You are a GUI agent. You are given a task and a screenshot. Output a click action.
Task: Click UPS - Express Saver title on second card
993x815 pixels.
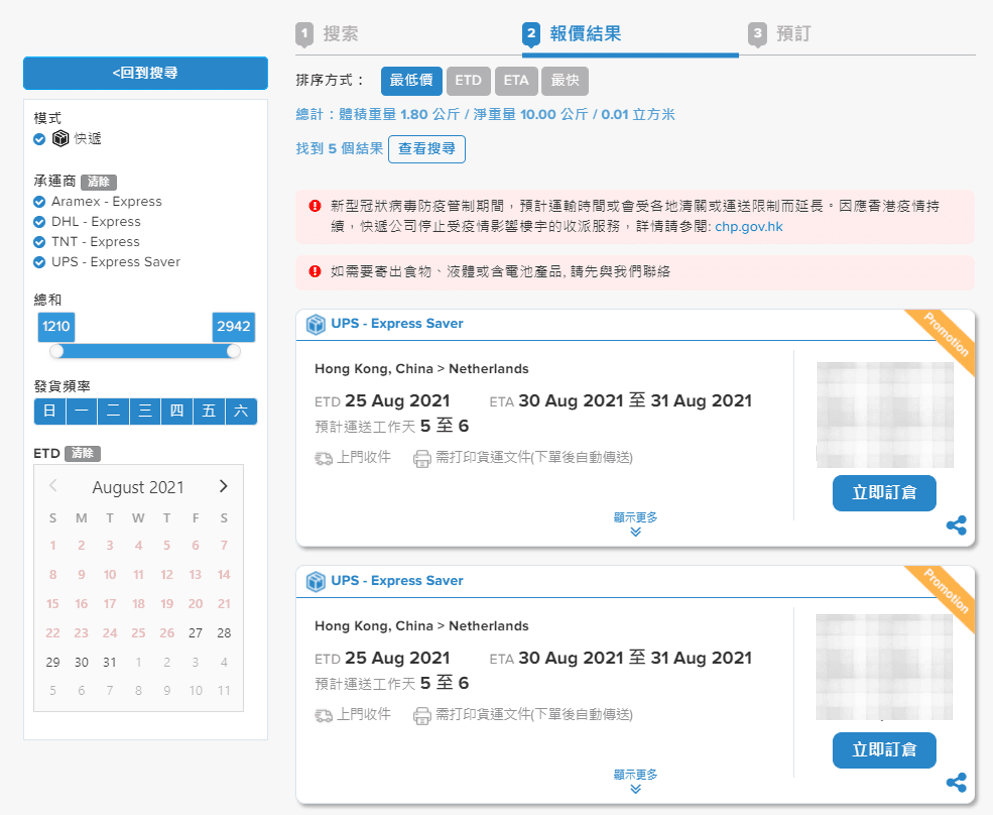(397, 581)
